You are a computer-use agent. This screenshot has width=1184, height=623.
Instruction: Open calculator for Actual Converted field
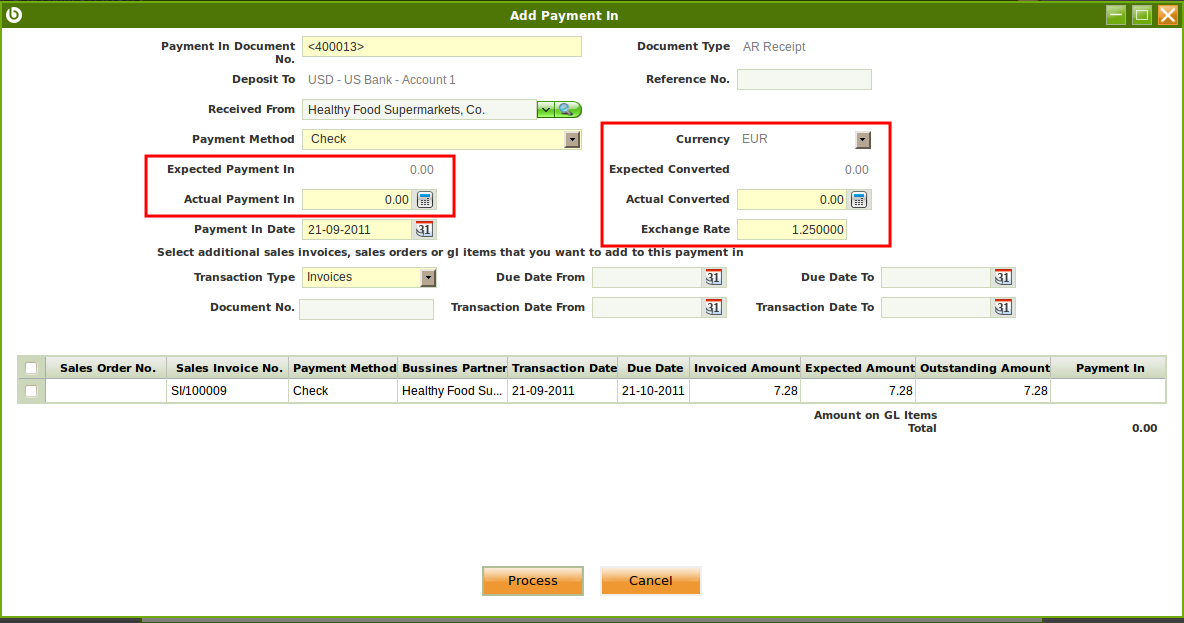[859, 200]
